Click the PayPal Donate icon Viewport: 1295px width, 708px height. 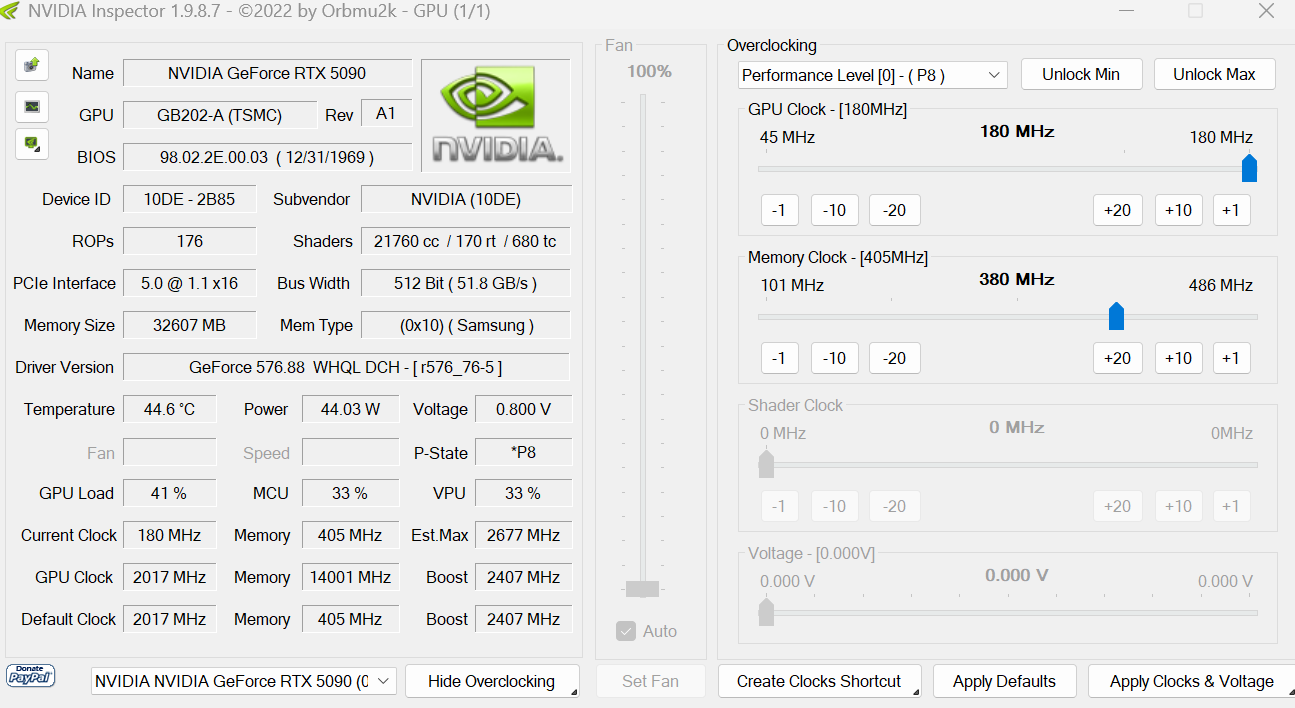(x=31, y=676)
